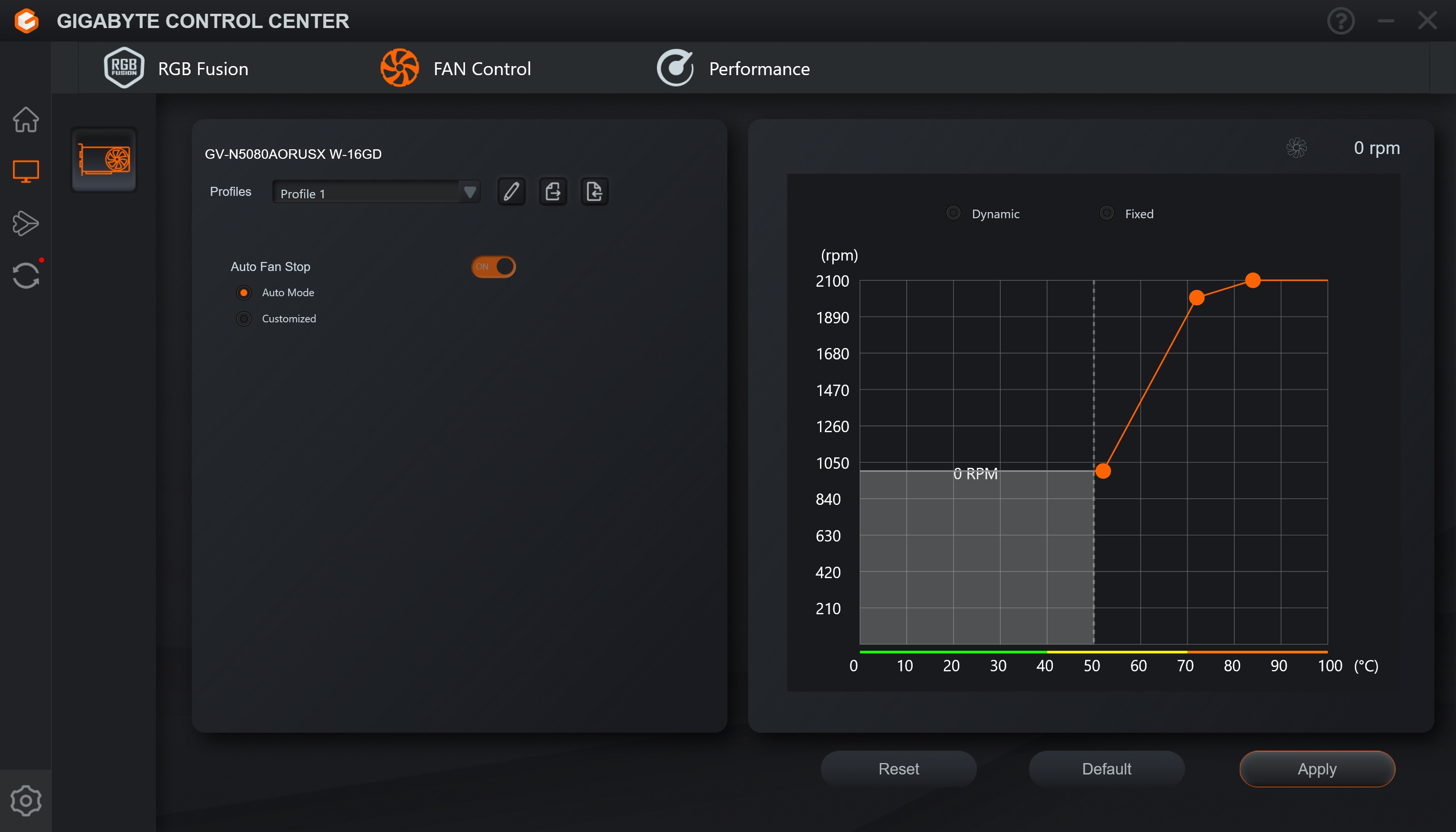Screen dimensions: 1456x832
Task: Click the FAN Control fan icon
Action: point(399,68)
